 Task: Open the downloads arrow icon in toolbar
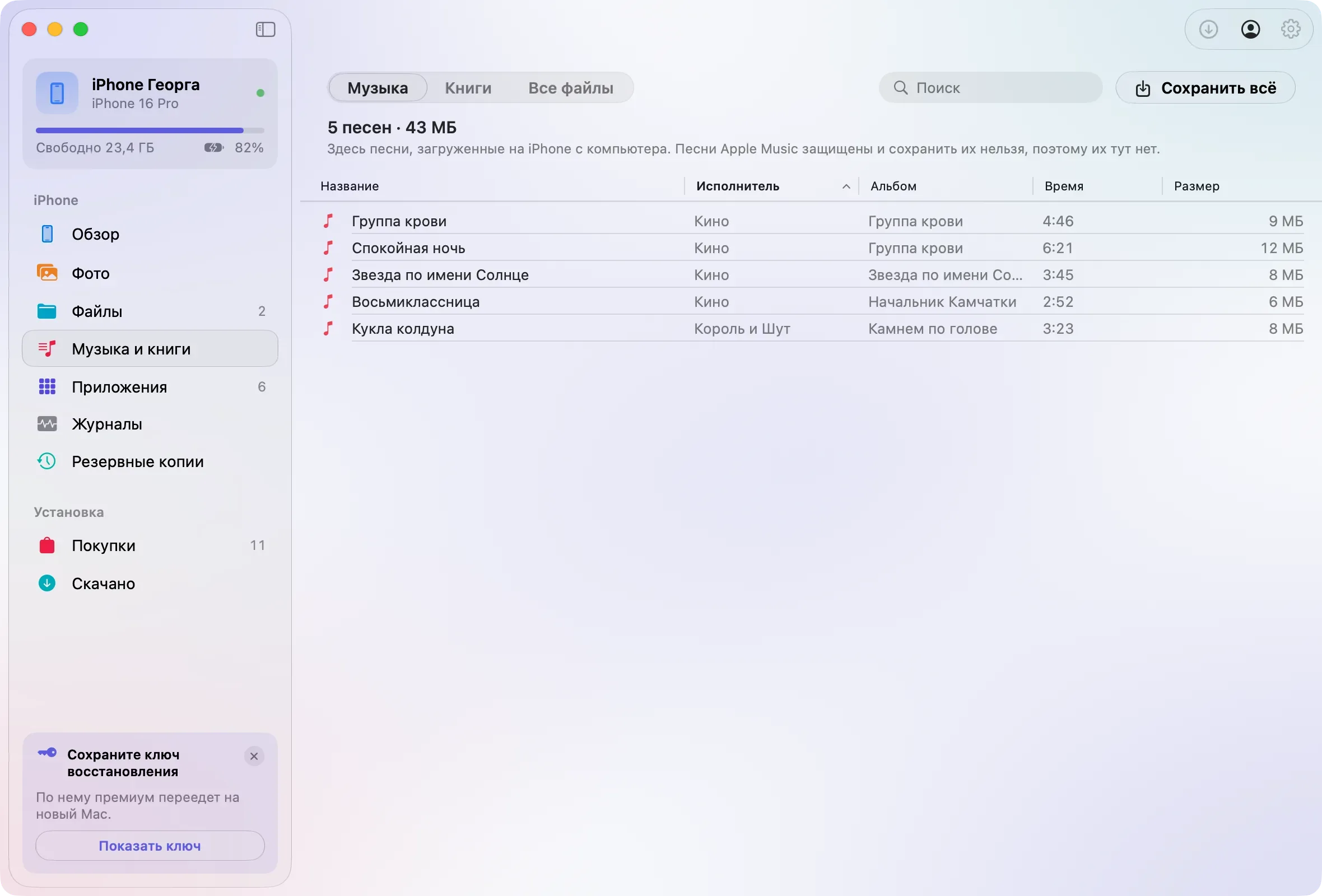[x=1208, y=29]
